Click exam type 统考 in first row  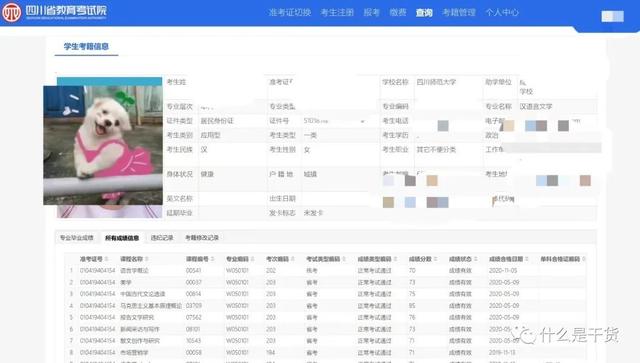click(x=311, y=271)
